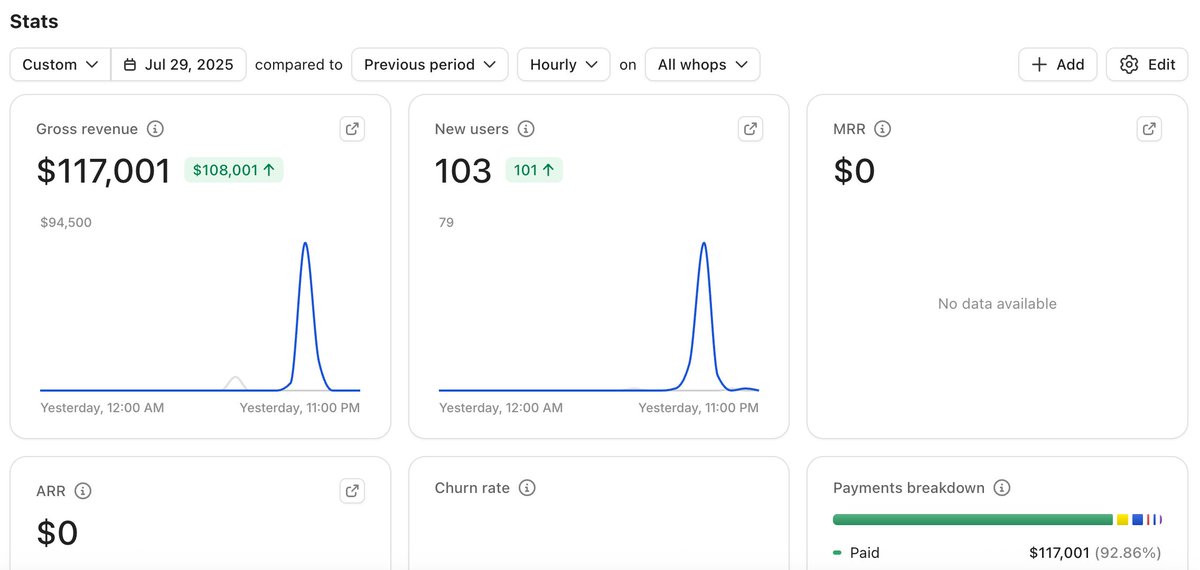Click the blue square segment of payments bar
The width and height of the screenshot is (1200, 570).
(1138, 520)
